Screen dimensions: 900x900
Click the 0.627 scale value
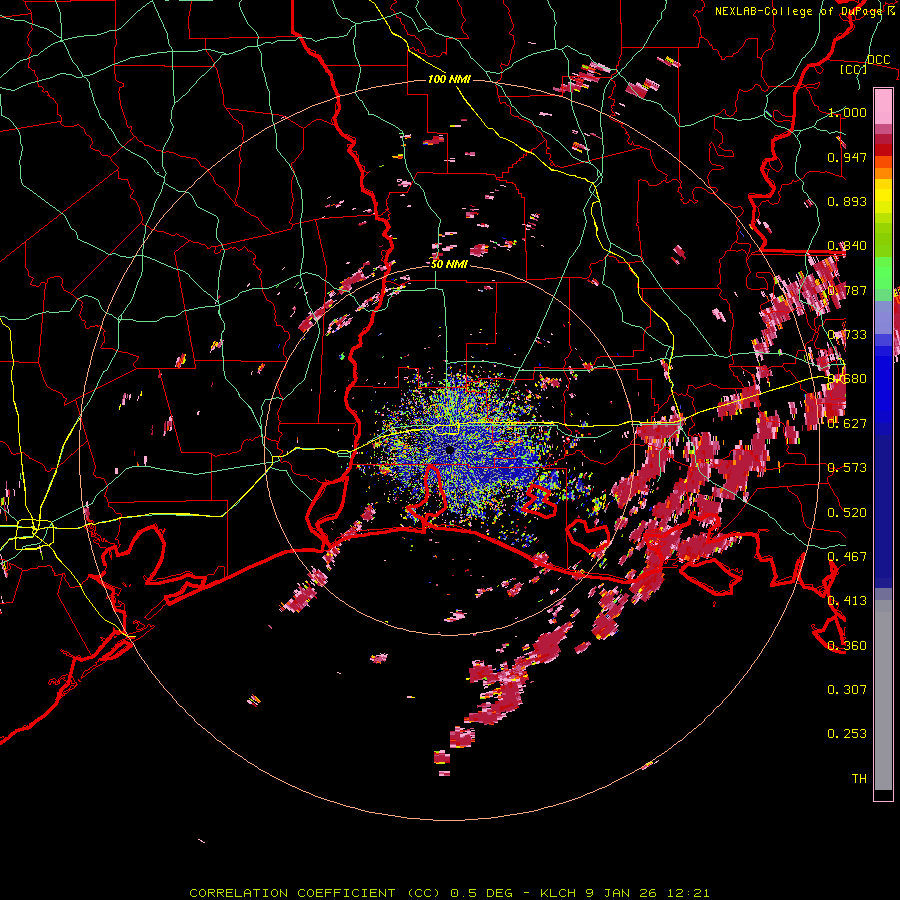tap(847, 424)
